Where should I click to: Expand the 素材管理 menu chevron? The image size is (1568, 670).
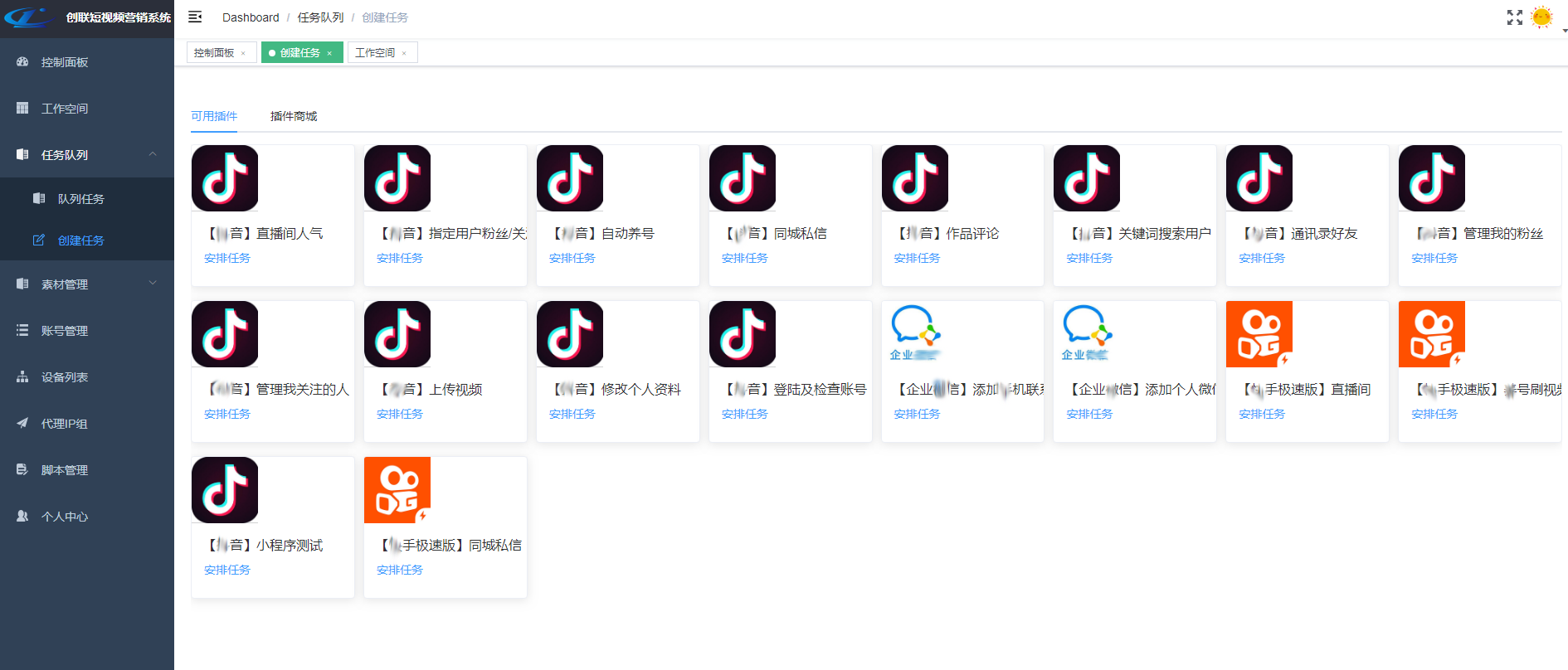153,284
